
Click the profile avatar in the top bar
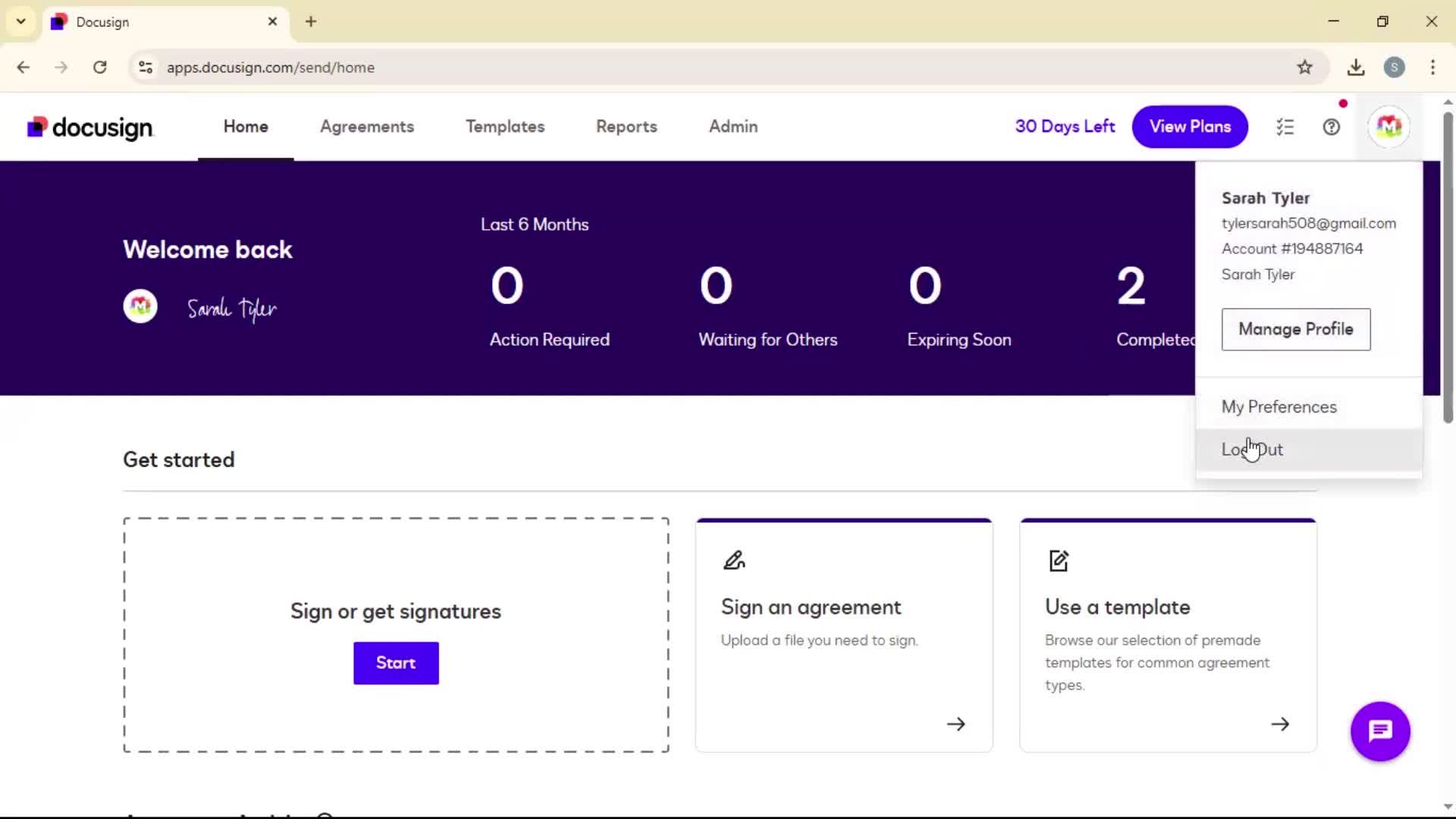point(1389,127)
